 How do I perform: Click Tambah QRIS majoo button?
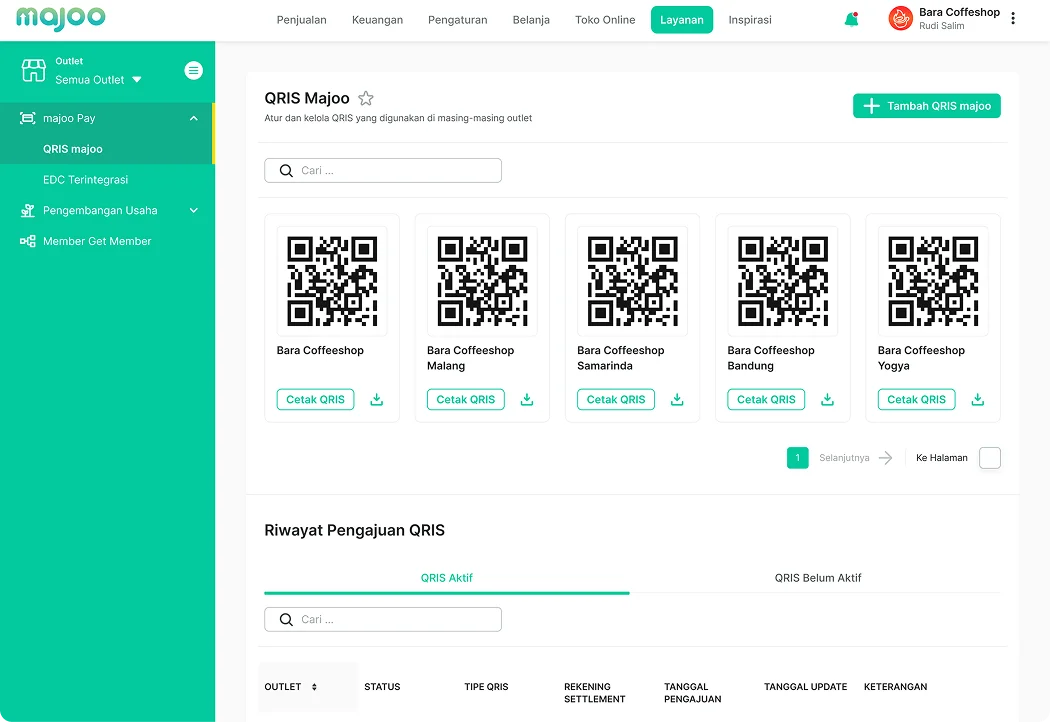tap(926, 106)
